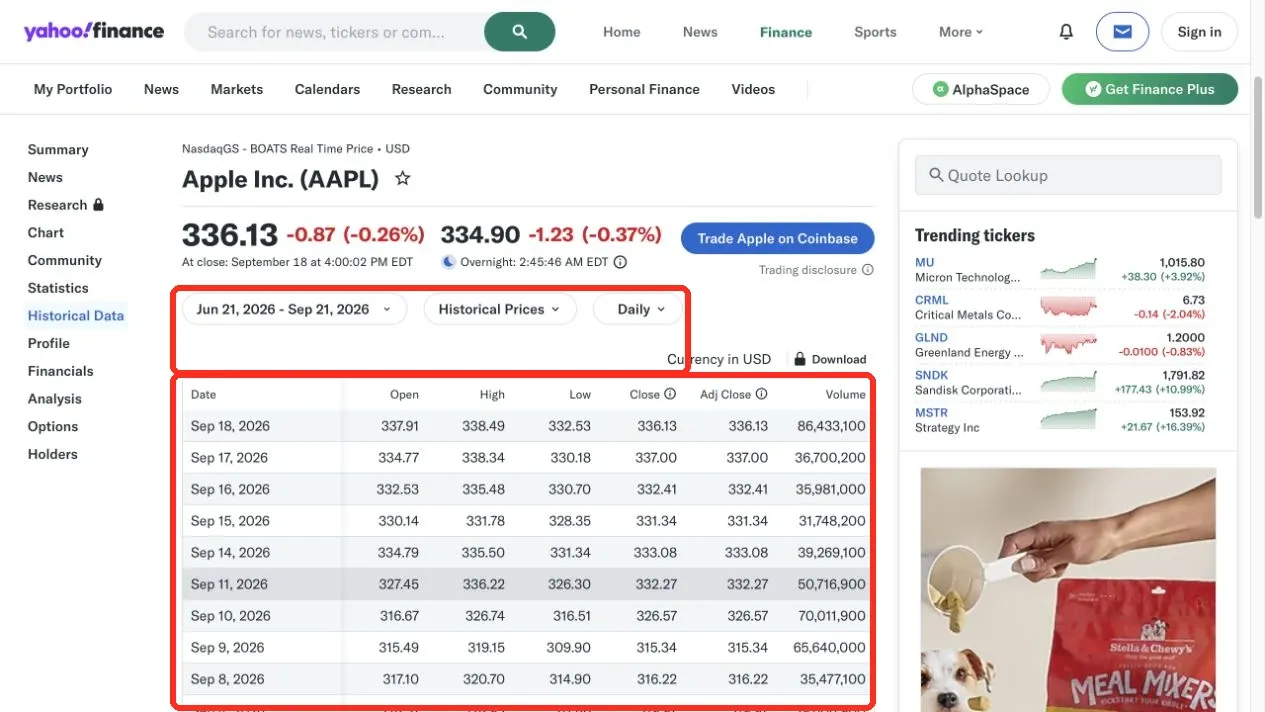
Task: Open the MU sparkline chart
Action: 1068,269
